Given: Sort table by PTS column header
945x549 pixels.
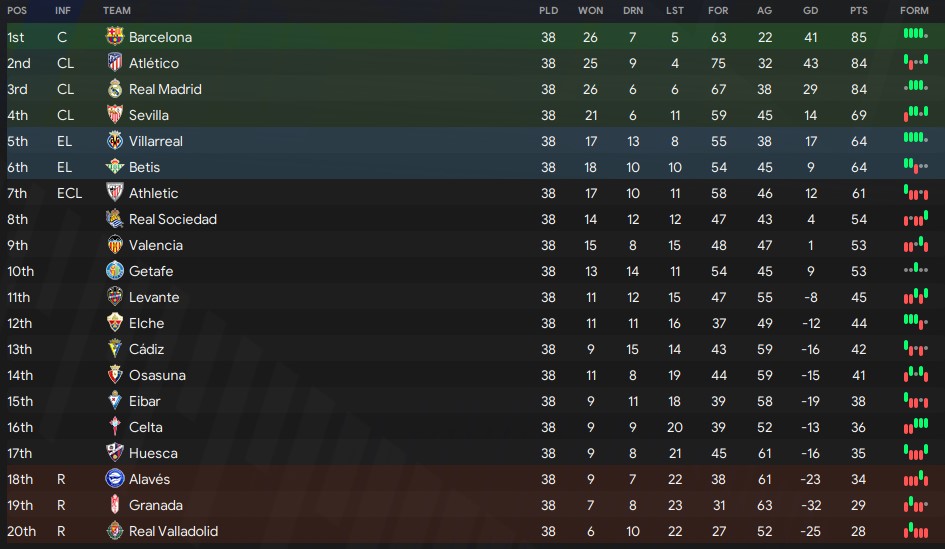Looking at the screenshot, I should (x=859, y=10).
